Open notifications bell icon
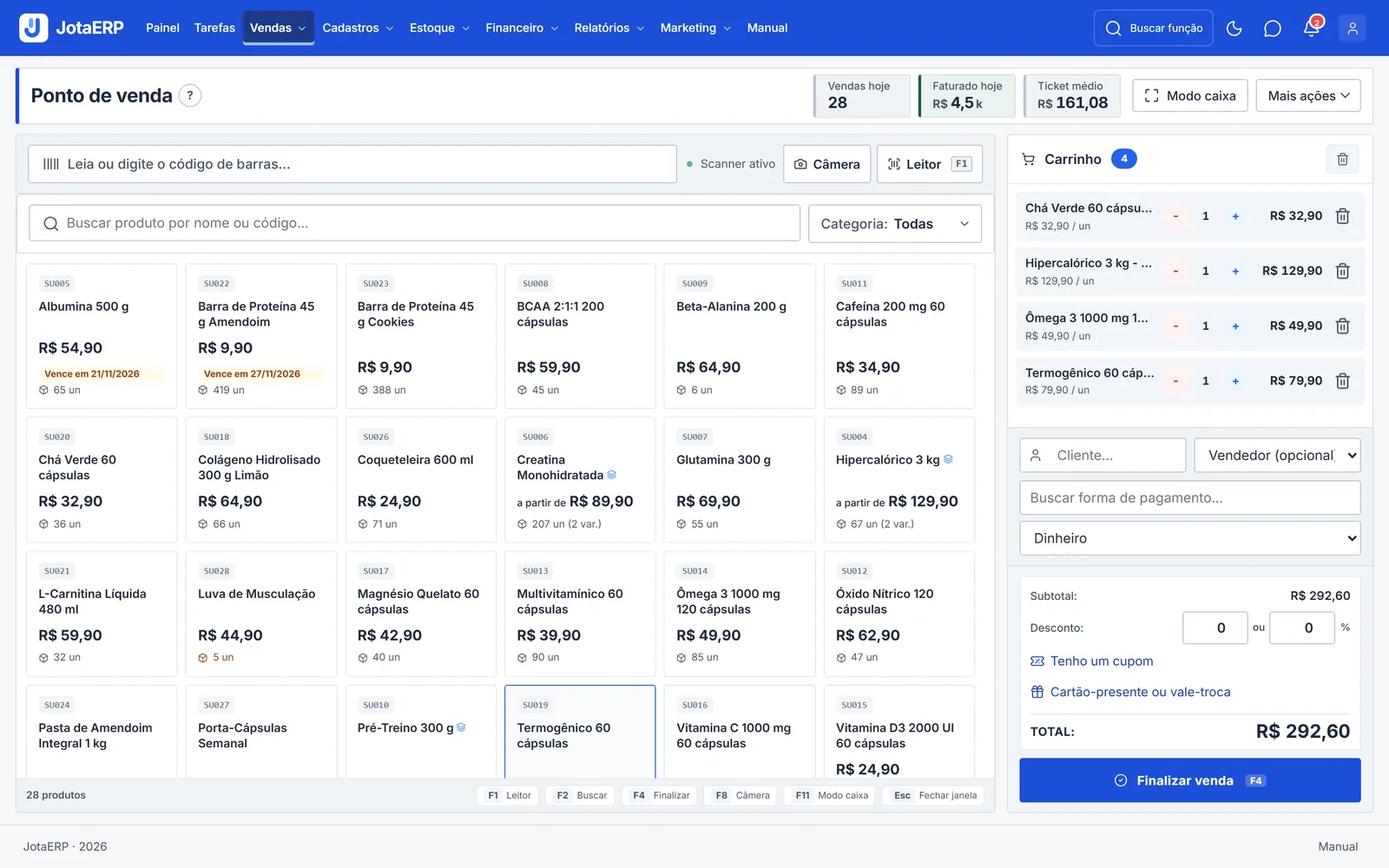Viewport: 1389px width, 868px height. pyautogui.click(x=1312, y=29)
